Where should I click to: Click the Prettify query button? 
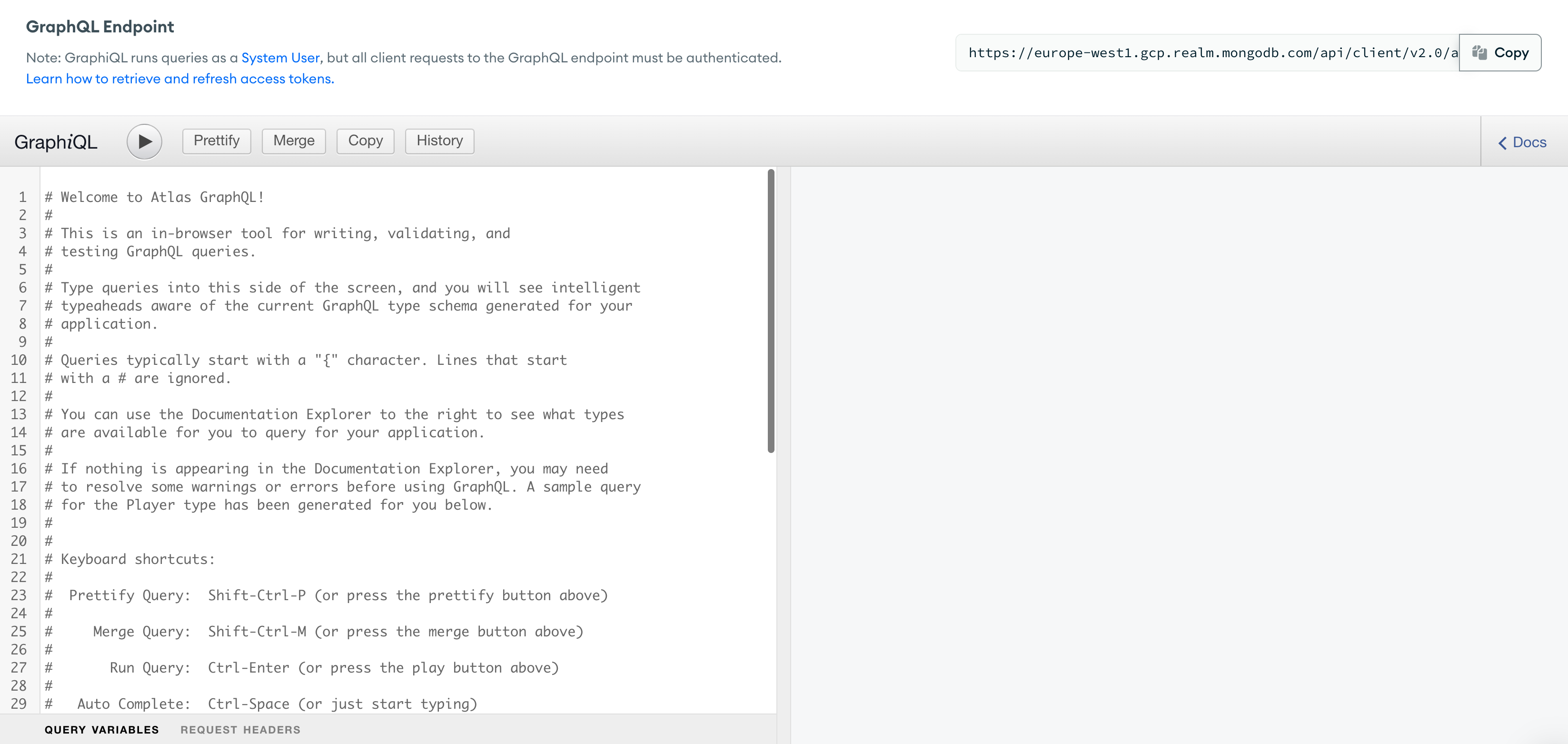(x=217, y=140)
